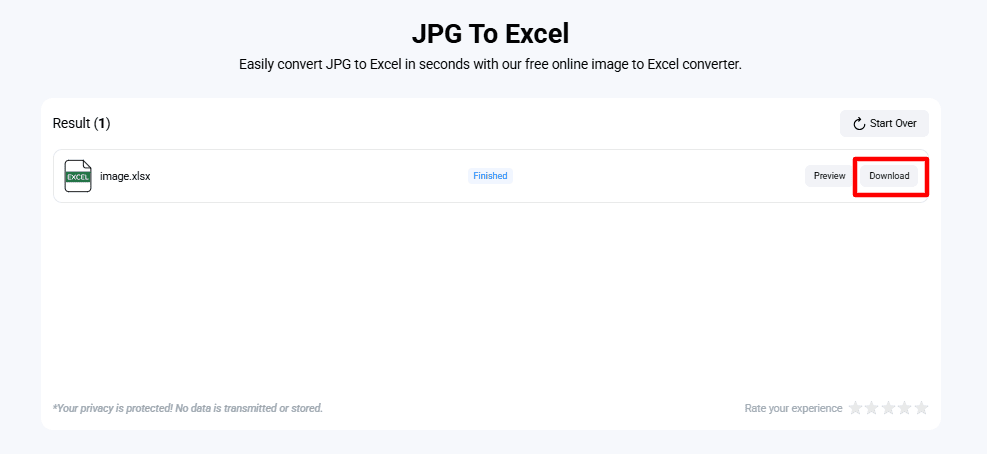Screen dimensions: 987x454
Task: Click the result count number in parentheses
Action: (x=102, y=124)
